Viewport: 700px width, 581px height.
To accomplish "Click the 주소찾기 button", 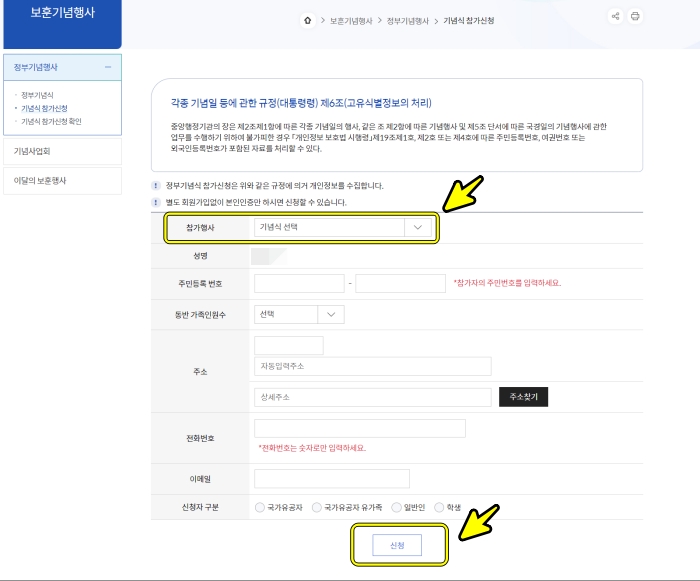I will [x=523, y=397].
